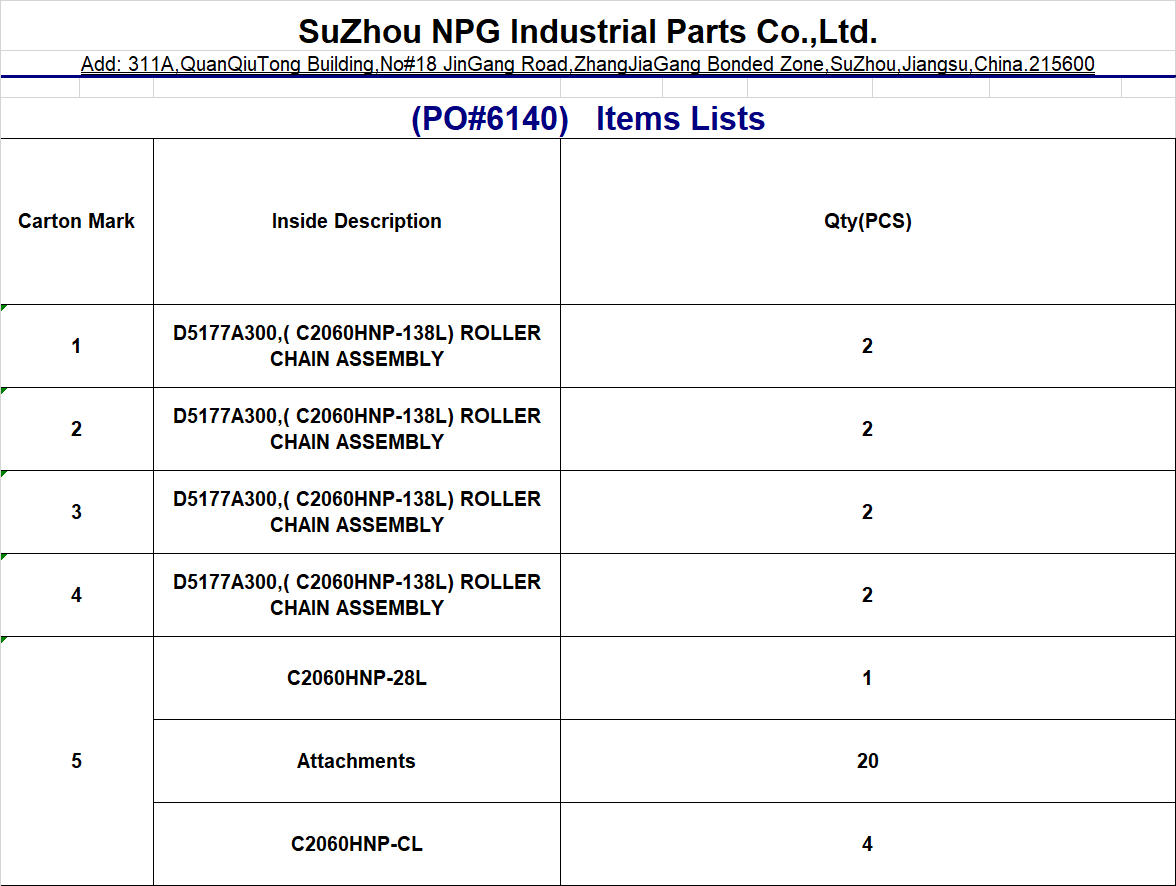Image resolution: width=1176 pixels, height=886 pixels.
Task: Select roller chain description for carton 2
Action: pyautogui.click(x=356, y=429)
